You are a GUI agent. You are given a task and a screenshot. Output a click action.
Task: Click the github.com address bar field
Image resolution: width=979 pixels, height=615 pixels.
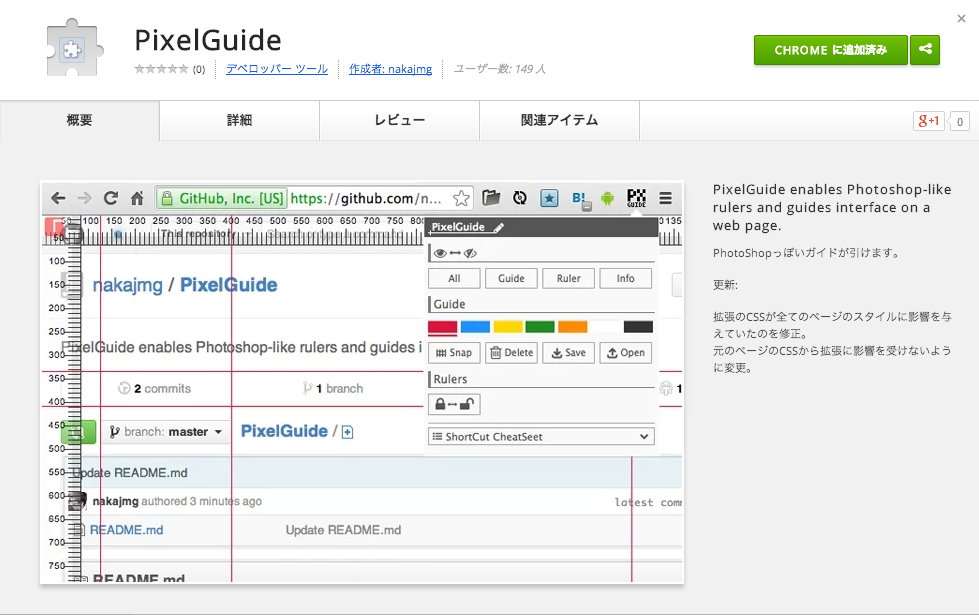pos(314,199)
